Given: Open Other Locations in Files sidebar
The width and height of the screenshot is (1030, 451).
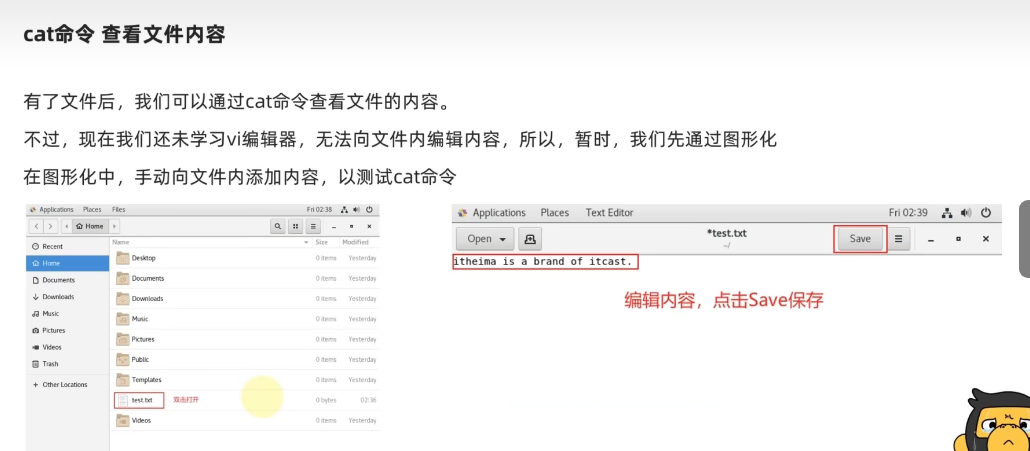Looking at the screenshot, I should coord(64,385).
